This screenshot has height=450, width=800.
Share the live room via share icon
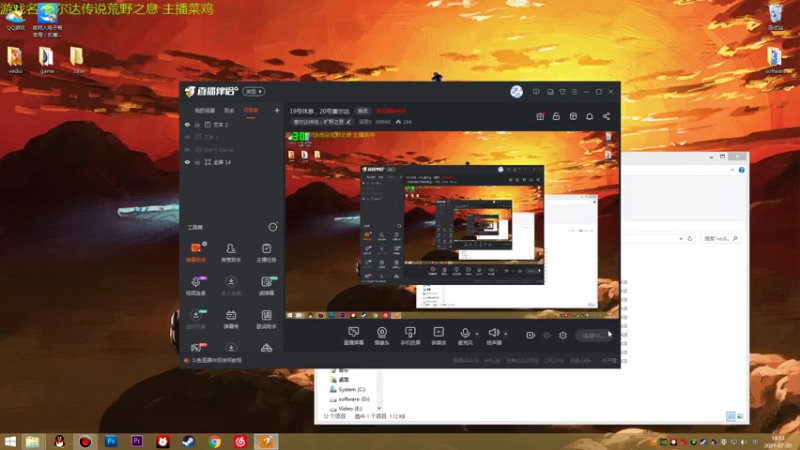coord(606,116)
